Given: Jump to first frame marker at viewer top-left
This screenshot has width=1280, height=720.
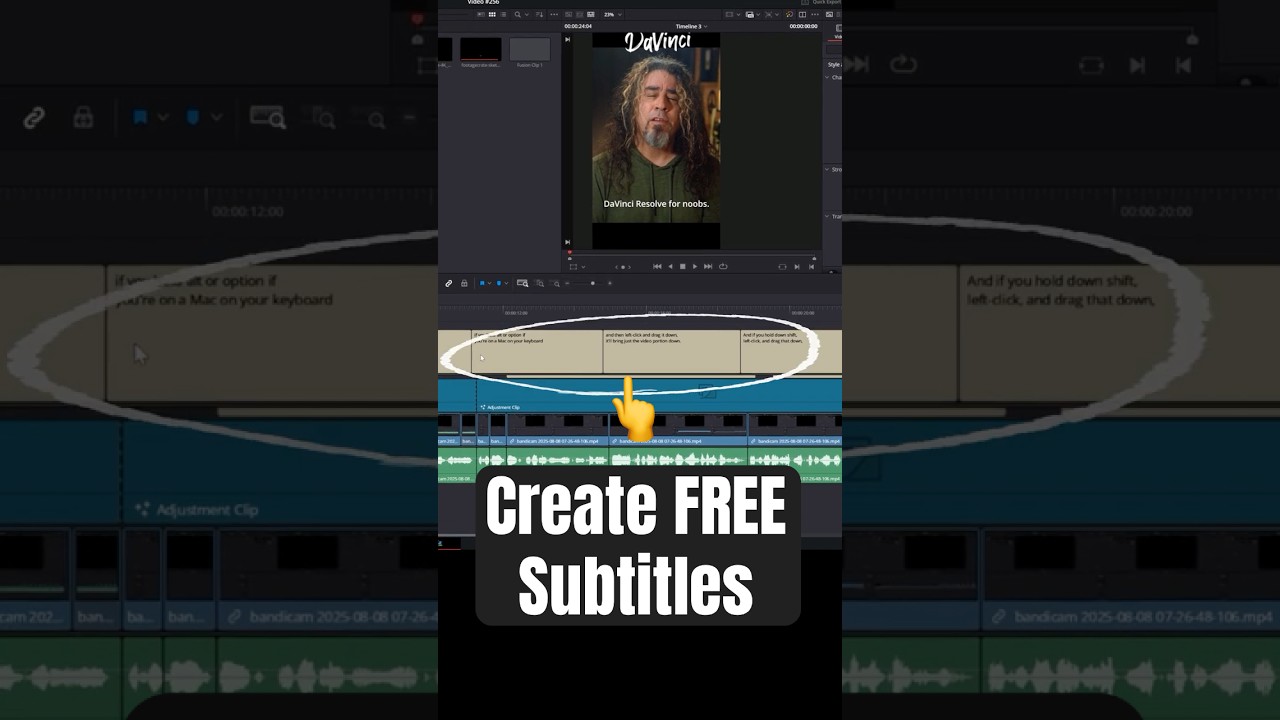Looking at the screenshot, I should [567, 39].
